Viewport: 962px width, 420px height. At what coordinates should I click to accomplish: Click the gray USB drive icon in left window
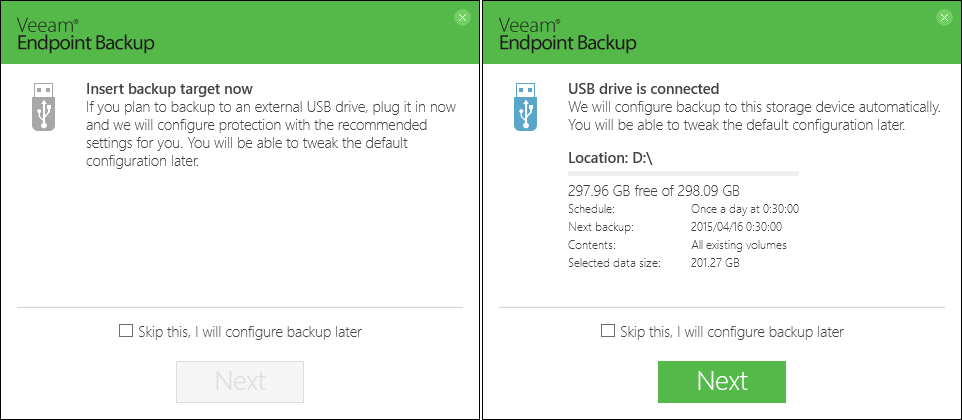click(43, 107)
